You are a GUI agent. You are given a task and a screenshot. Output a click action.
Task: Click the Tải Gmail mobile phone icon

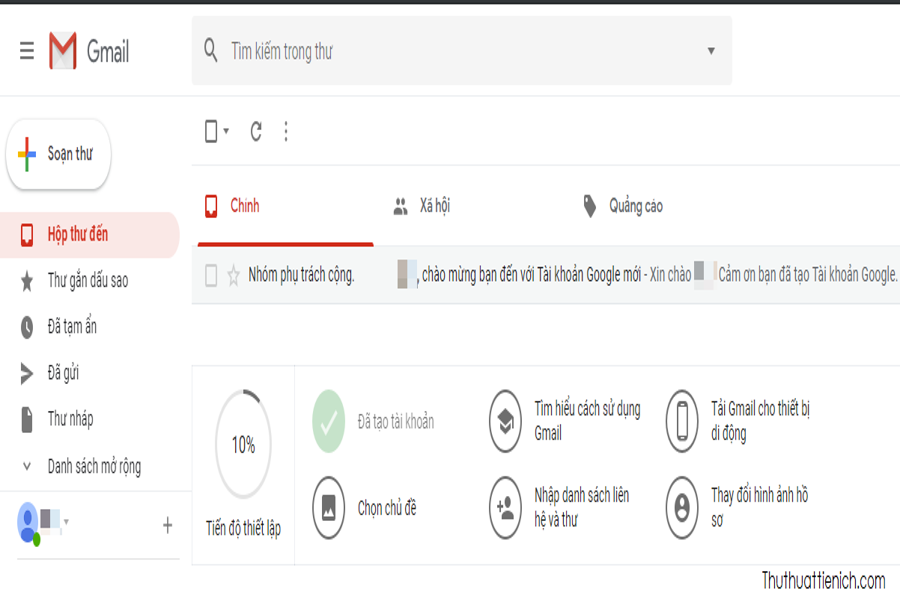pyautogui.click(x=682, y=421)
